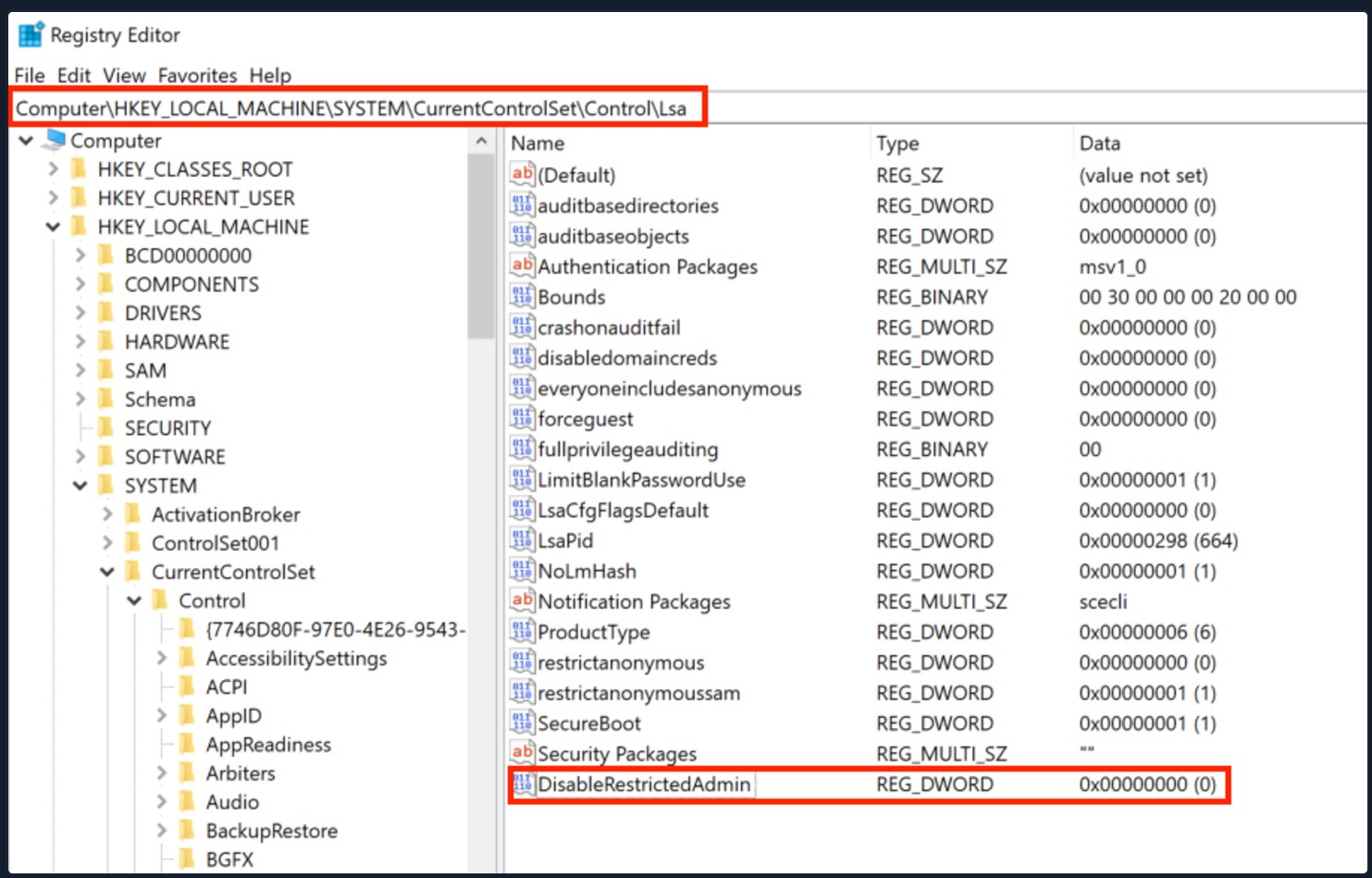Expand the Arbiters key
Screen dimensions: 1372x878
coord(161,773)
